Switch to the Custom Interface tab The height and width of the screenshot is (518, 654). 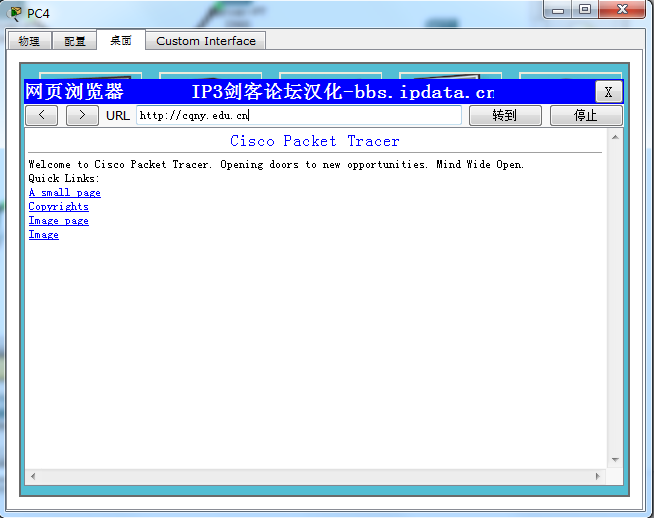point(206,41)
